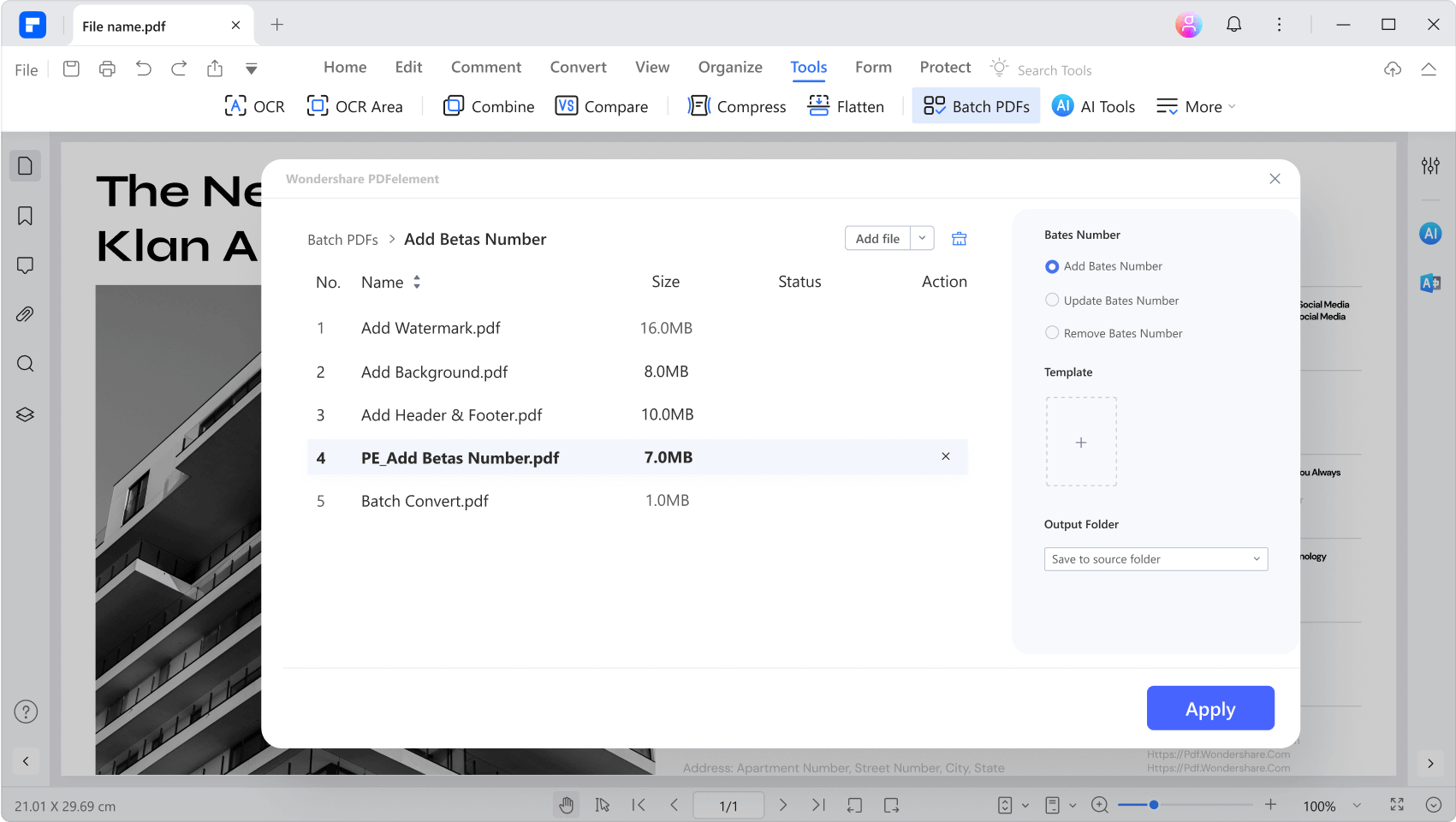Click the print icon
Image resolution: width=1456 pixels, height=822 pixels.
click(107, 68)
